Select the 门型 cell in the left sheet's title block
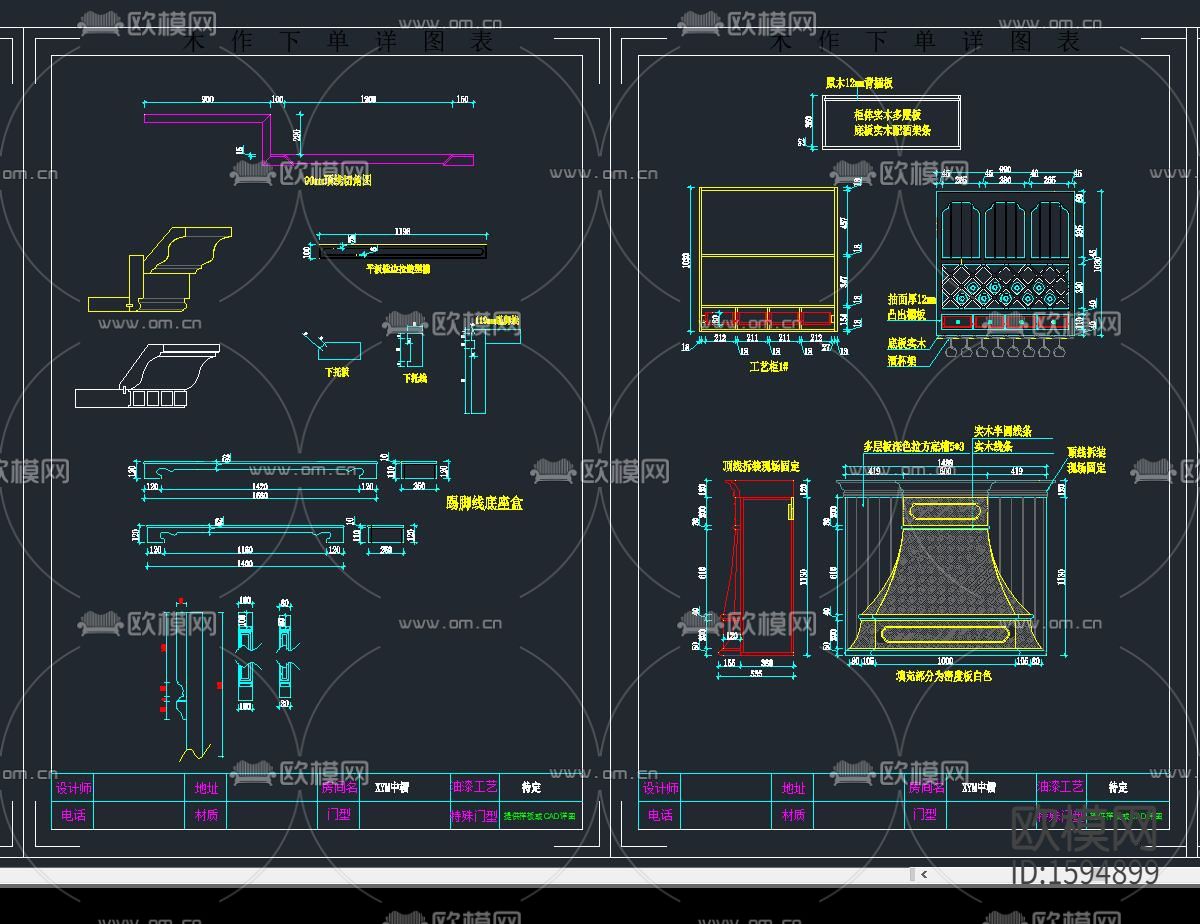This screenshot has width=1200, height=924. [x=338, y=815]
